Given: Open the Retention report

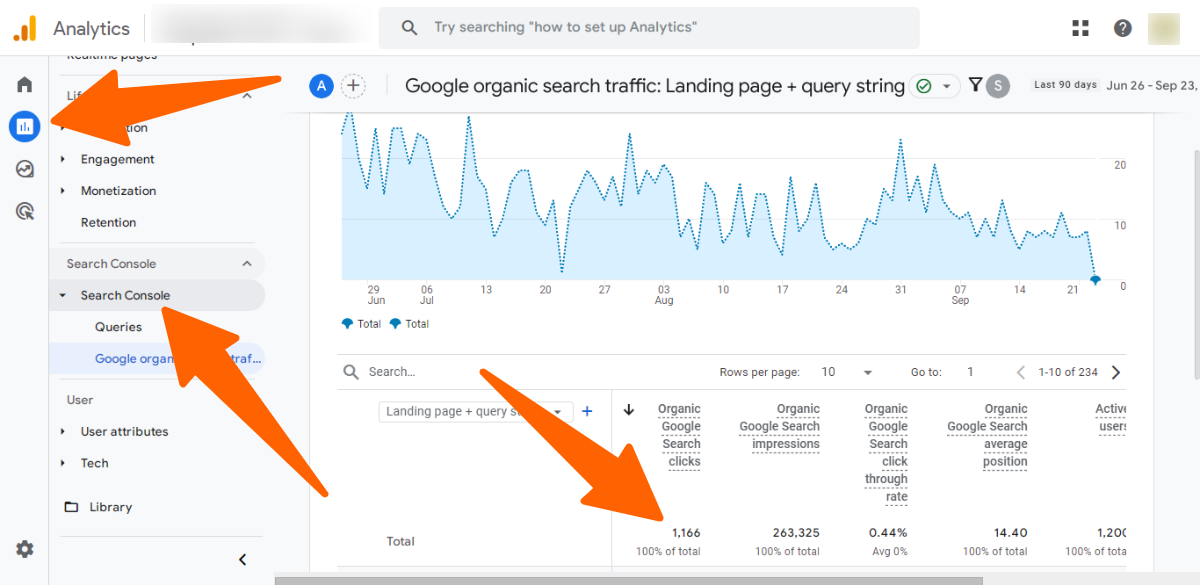Looking at the screenshot, I should pyautogui.click(x=108, y=223).
